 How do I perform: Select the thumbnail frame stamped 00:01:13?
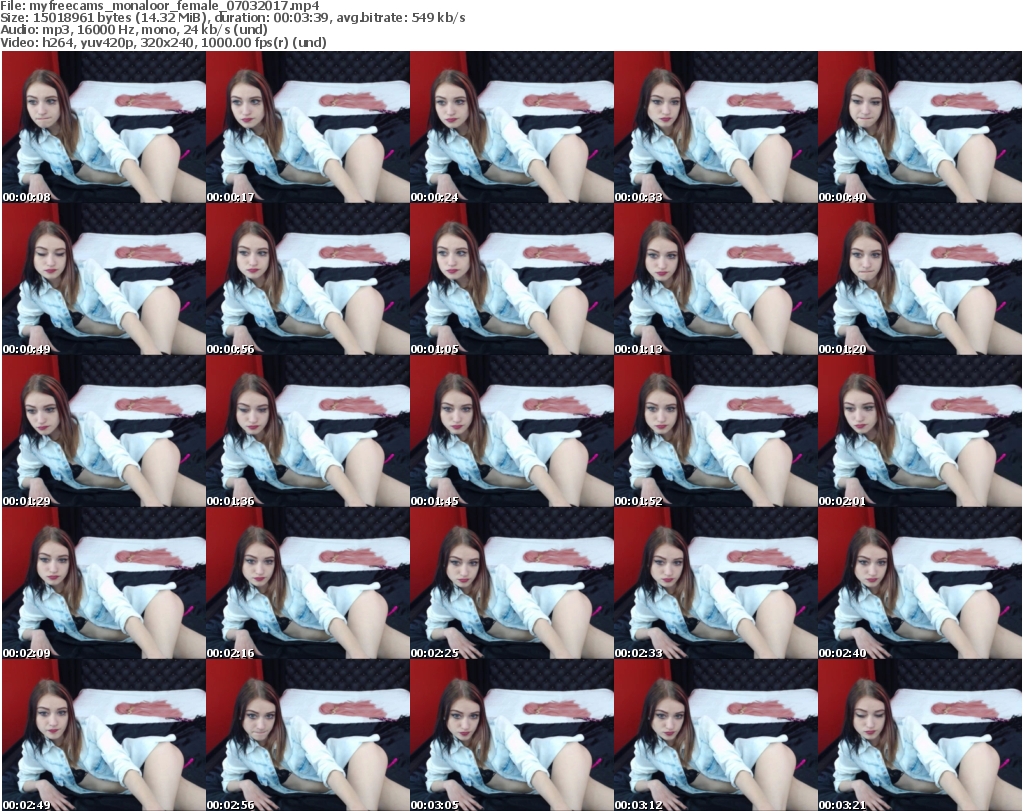(x=715, y=279)
